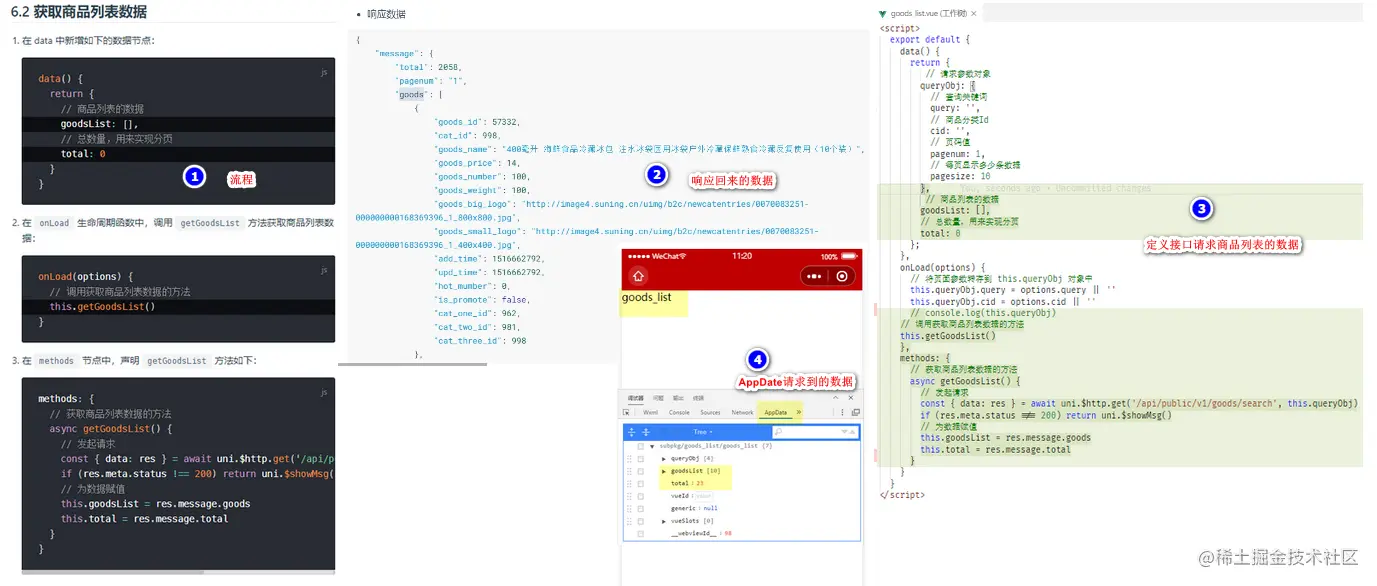The width and height of the screenshot is (1377, 586).
Task: Expand the queryObj node
Action: pyautogui.click(x=664, y=459)
